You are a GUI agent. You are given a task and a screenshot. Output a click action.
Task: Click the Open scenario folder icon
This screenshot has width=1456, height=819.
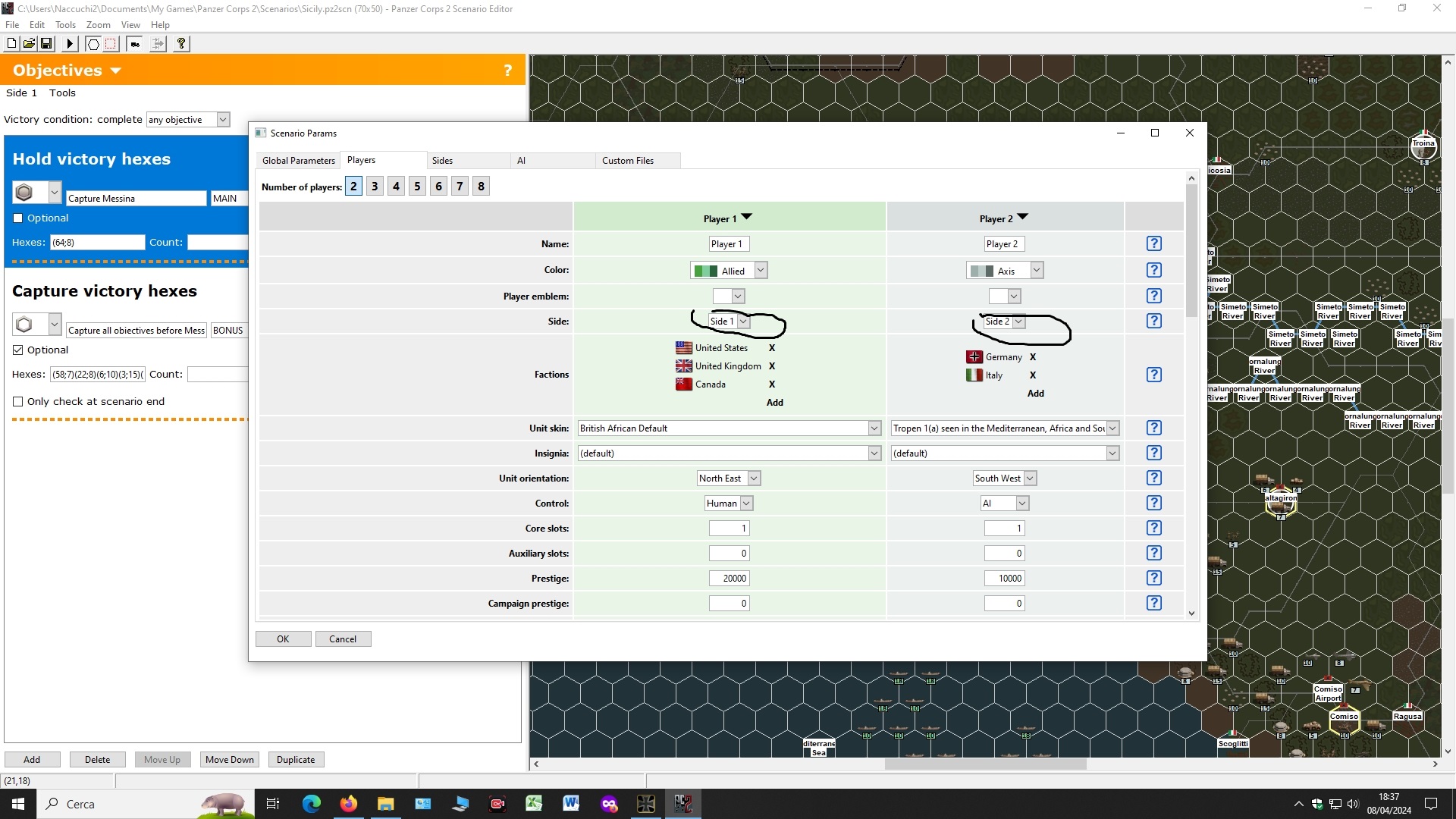click(29, 44)
